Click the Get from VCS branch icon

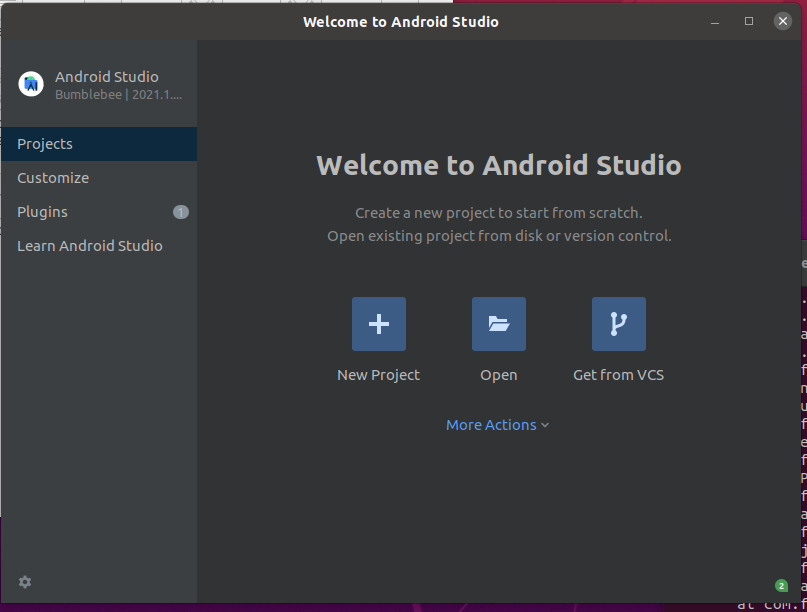pyautogui.click(x=619, y=324)
